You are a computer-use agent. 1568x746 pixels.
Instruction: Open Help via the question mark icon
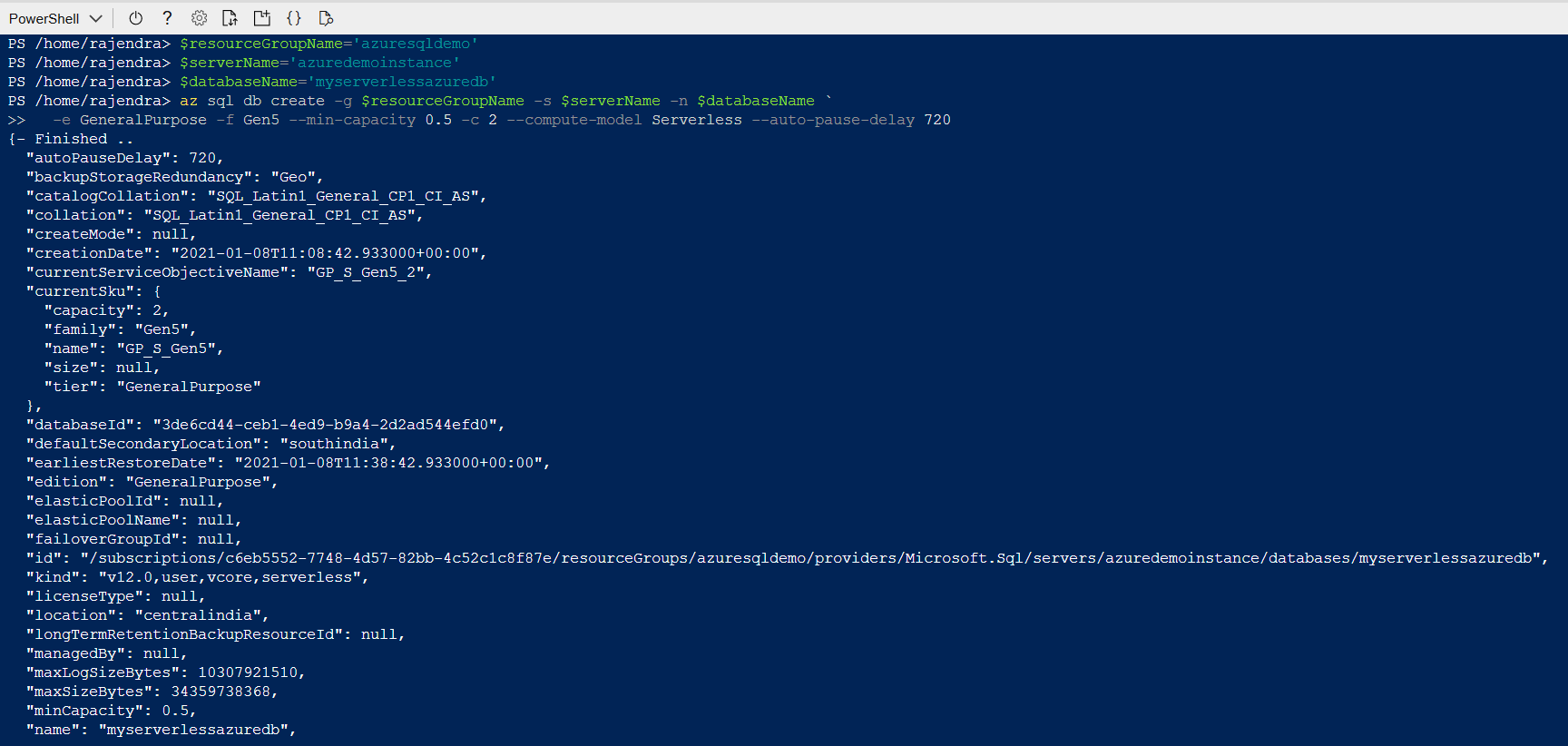click(167, 18)
